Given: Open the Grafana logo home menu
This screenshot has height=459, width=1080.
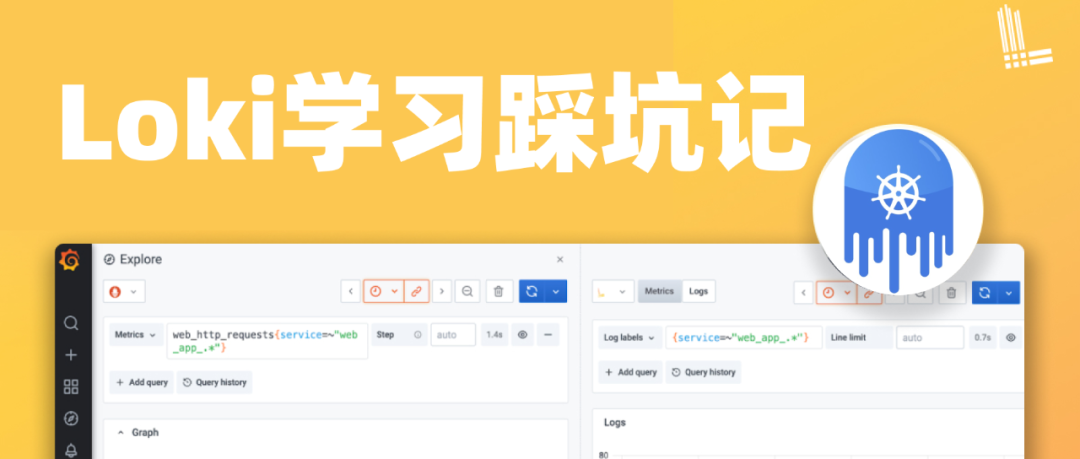Looking at the screenshot, I should point(70,261).
